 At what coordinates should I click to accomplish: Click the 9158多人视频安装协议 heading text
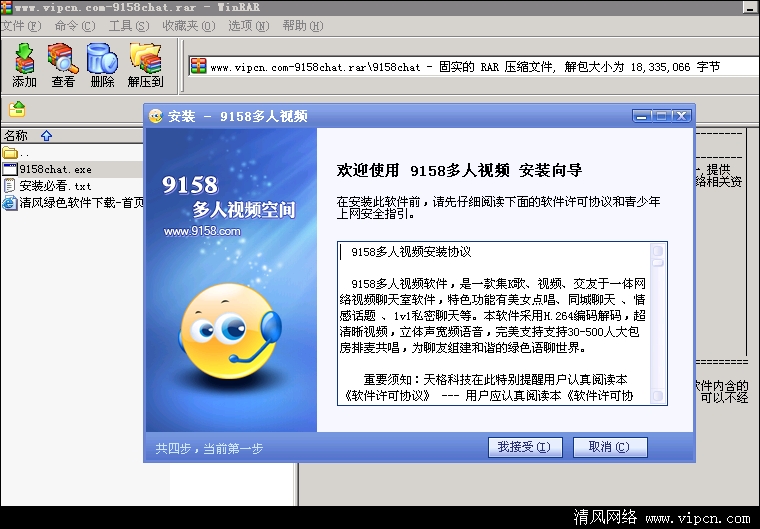point(411,252)
